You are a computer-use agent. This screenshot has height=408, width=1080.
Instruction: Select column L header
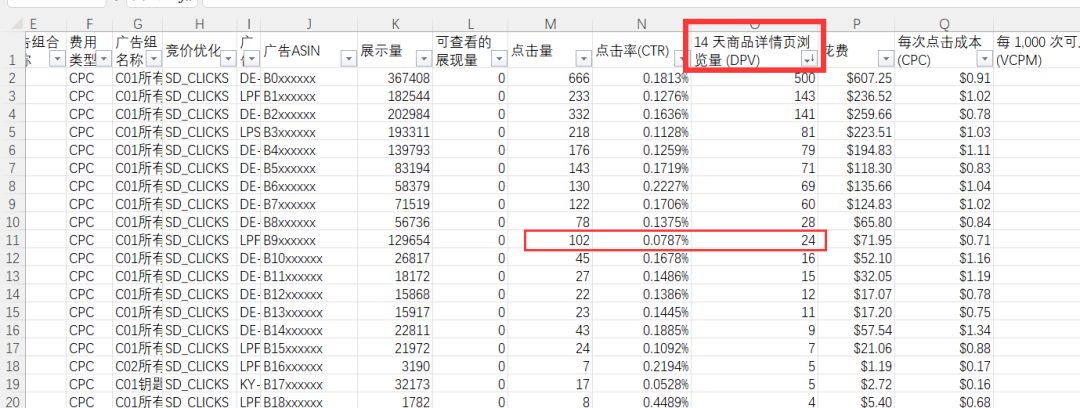pyautogui.click(x=470, y=25)
